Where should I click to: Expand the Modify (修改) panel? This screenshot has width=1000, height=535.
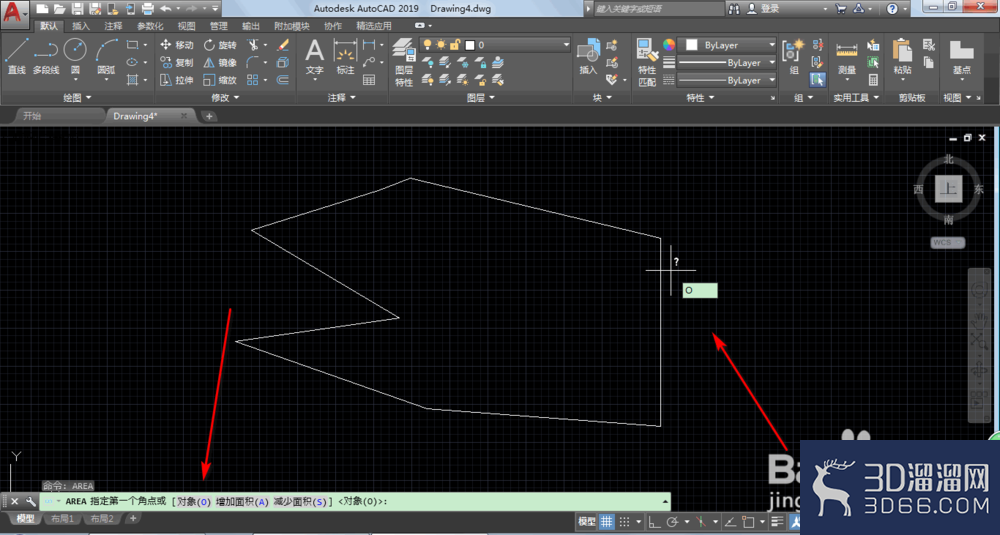click(x=225, y=98)
